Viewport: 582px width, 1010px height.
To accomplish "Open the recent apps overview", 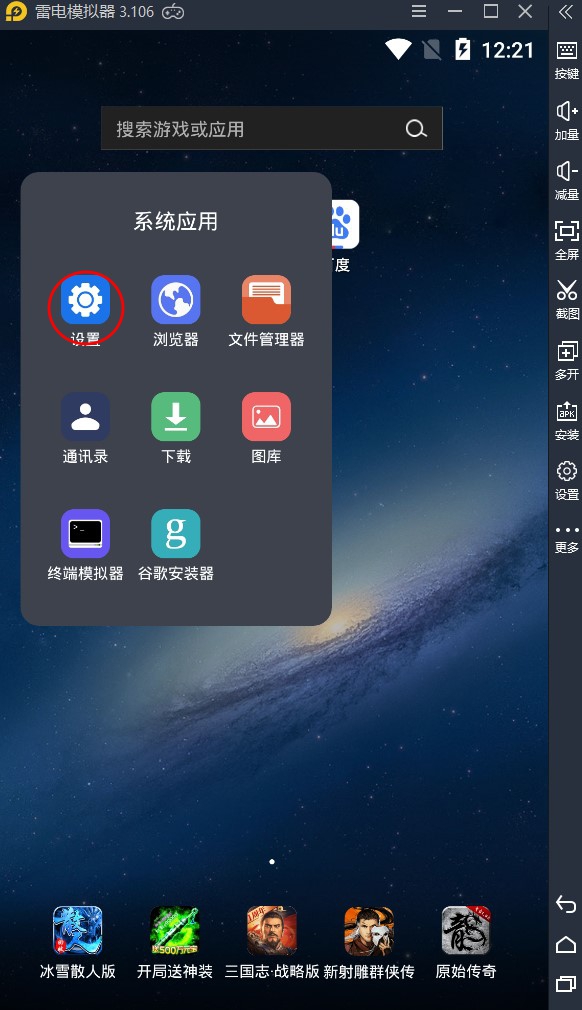I will click(566, 984).
